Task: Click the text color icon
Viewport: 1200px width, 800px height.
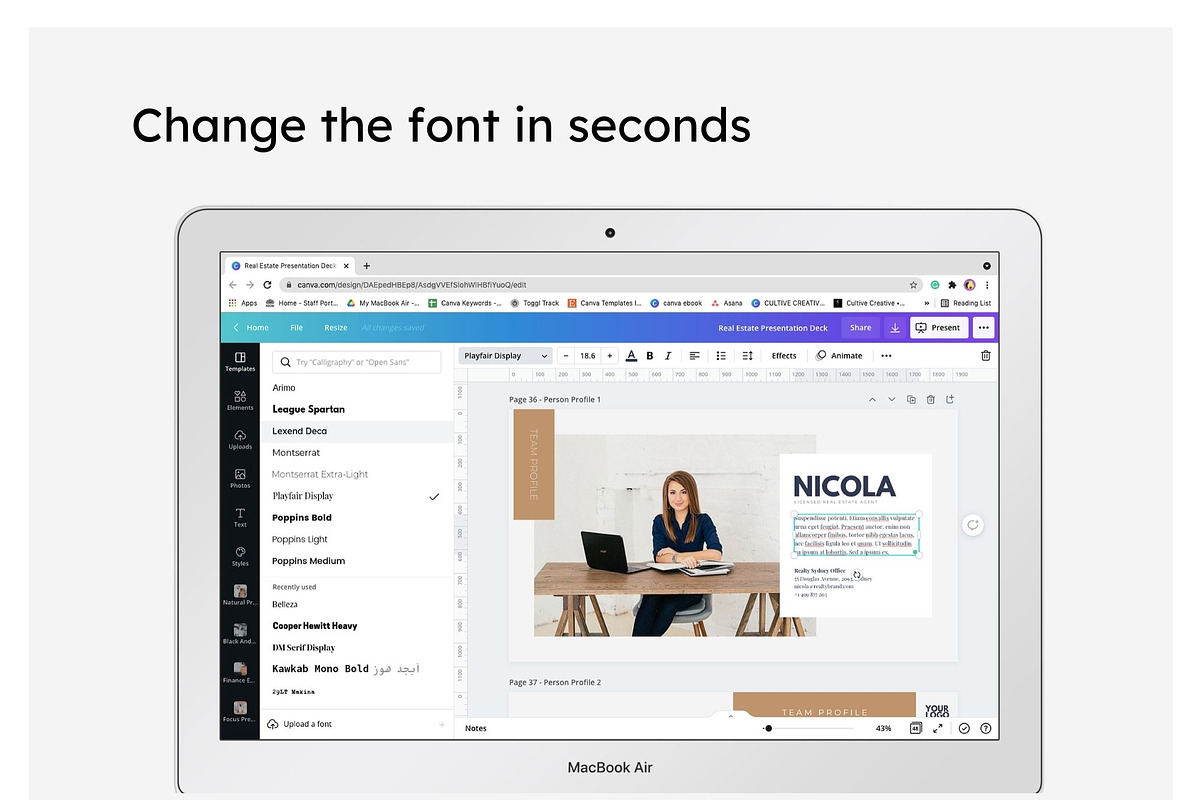Action: pyautogui.click(x=631, y=355)
